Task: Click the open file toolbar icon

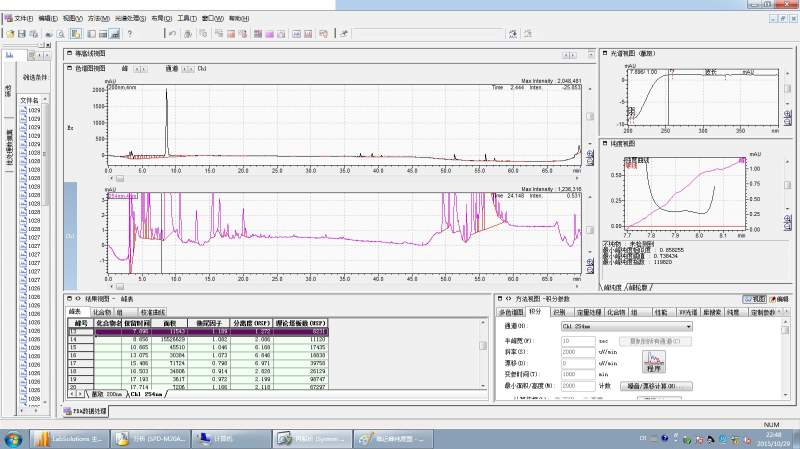Action: click(x=9, y=33)
